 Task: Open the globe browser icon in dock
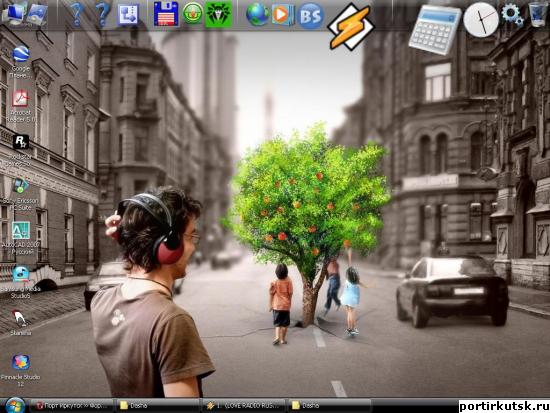coord(258,15)
